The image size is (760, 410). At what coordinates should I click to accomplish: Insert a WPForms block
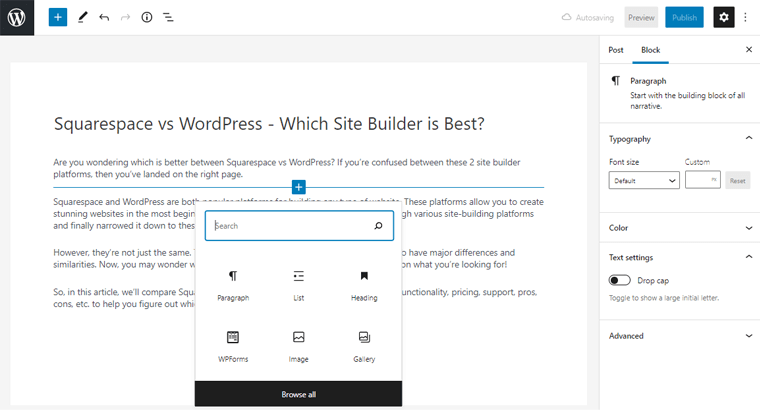[233, 347]
